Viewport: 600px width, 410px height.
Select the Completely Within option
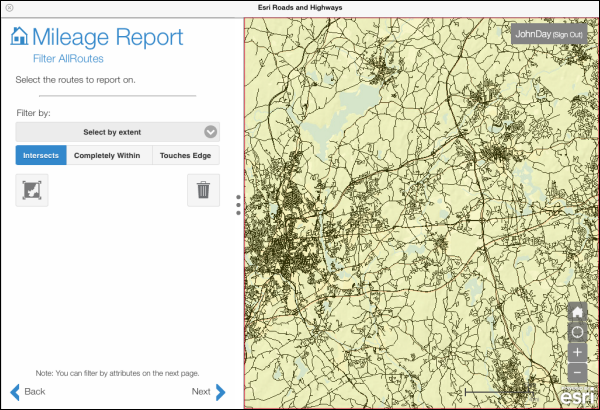click(109, 155)
